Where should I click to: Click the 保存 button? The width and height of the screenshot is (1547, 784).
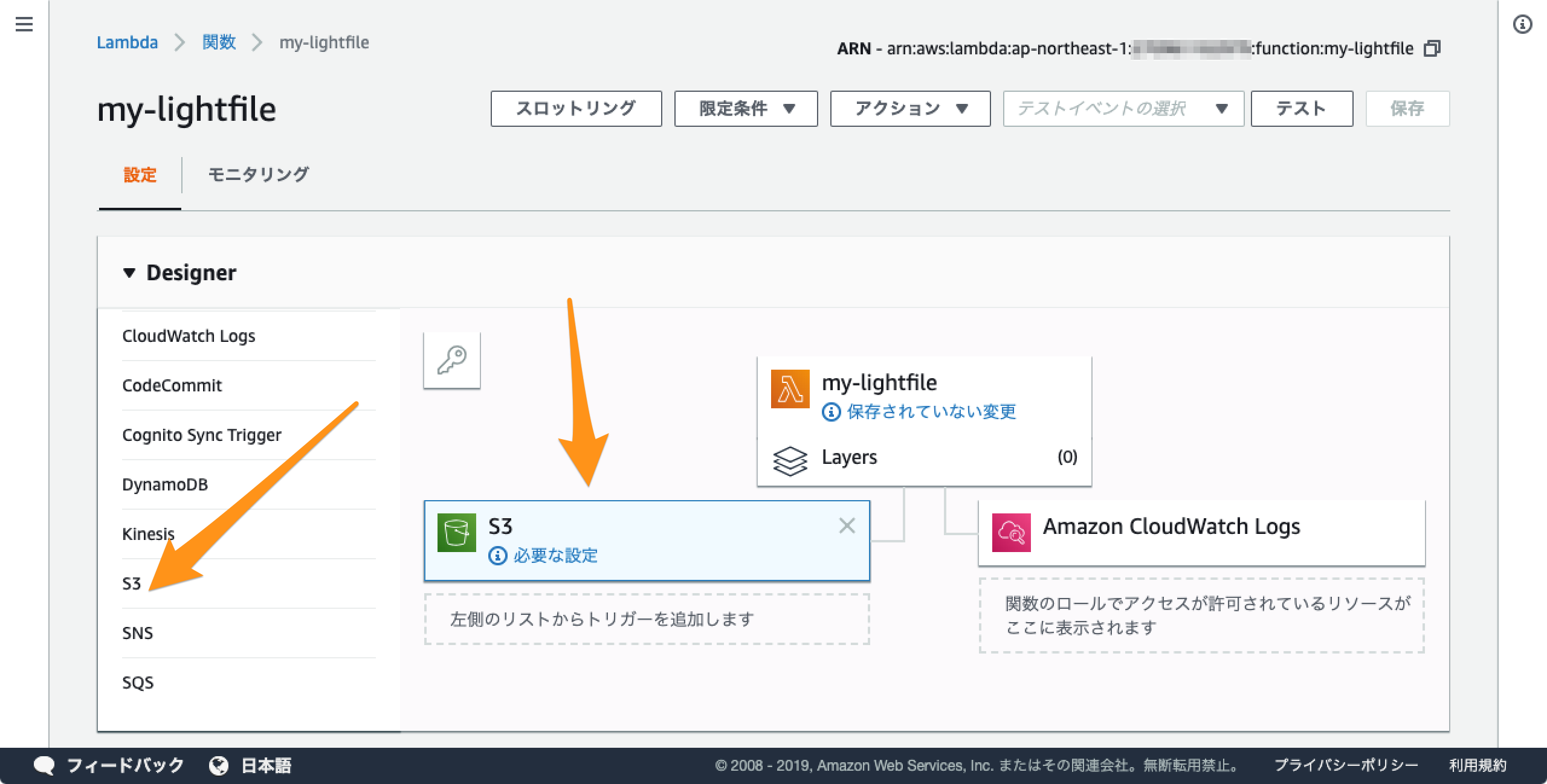[1407, 109]
